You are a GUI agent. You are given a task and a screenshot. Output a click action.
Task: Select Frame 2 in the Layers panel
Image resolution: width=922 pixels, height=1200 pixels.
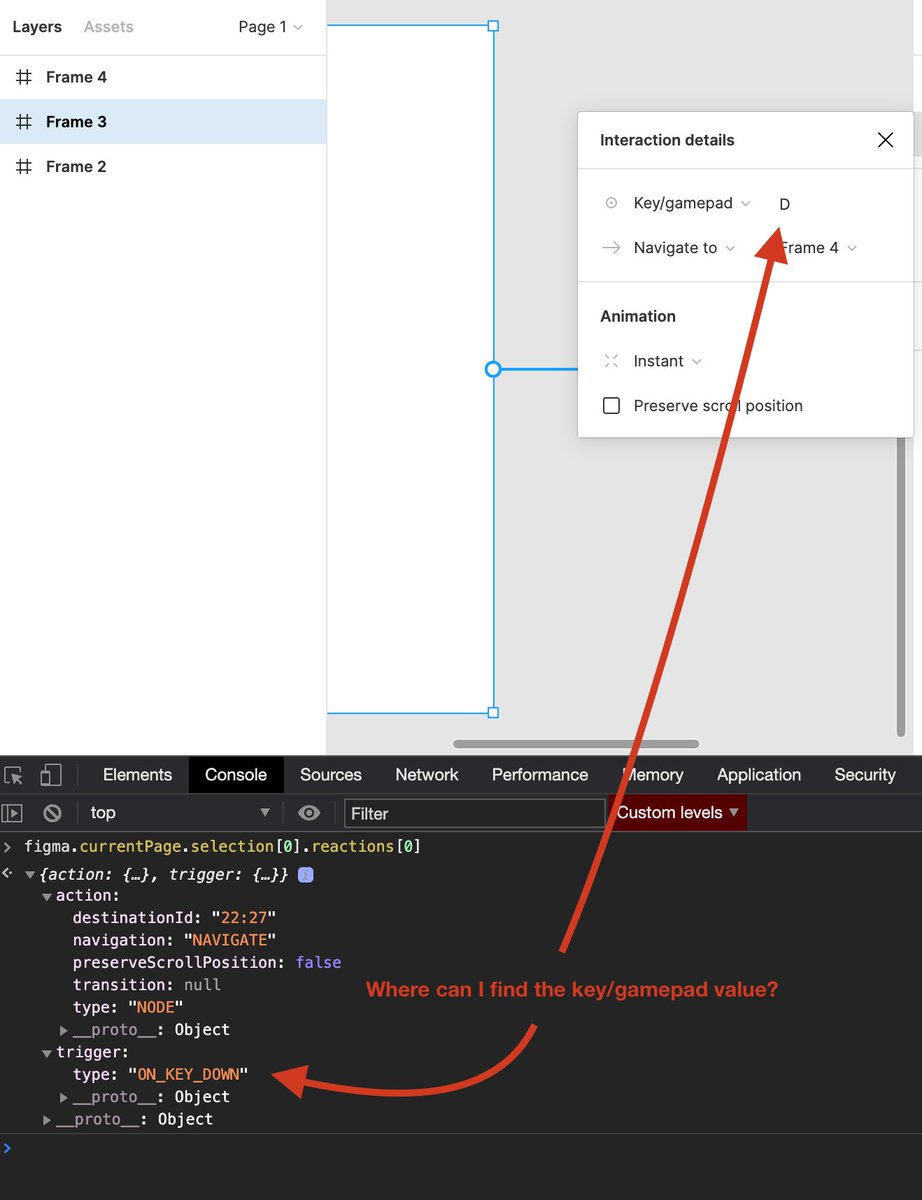click(75, 166)
